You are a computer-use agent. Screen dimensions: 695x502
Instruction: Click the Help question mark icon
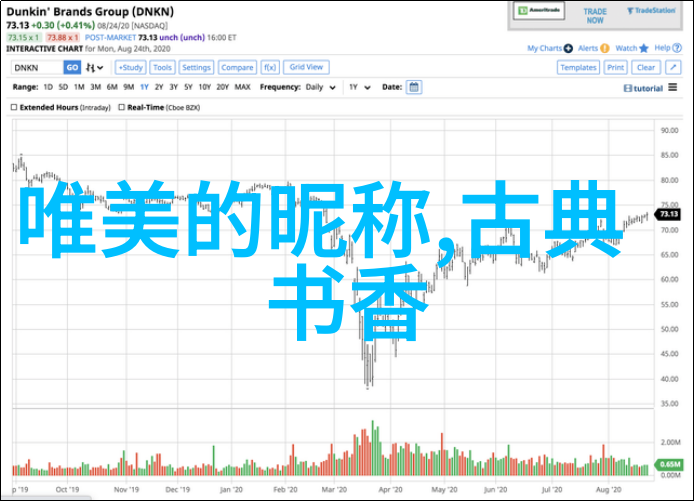[x=677, y=48]
